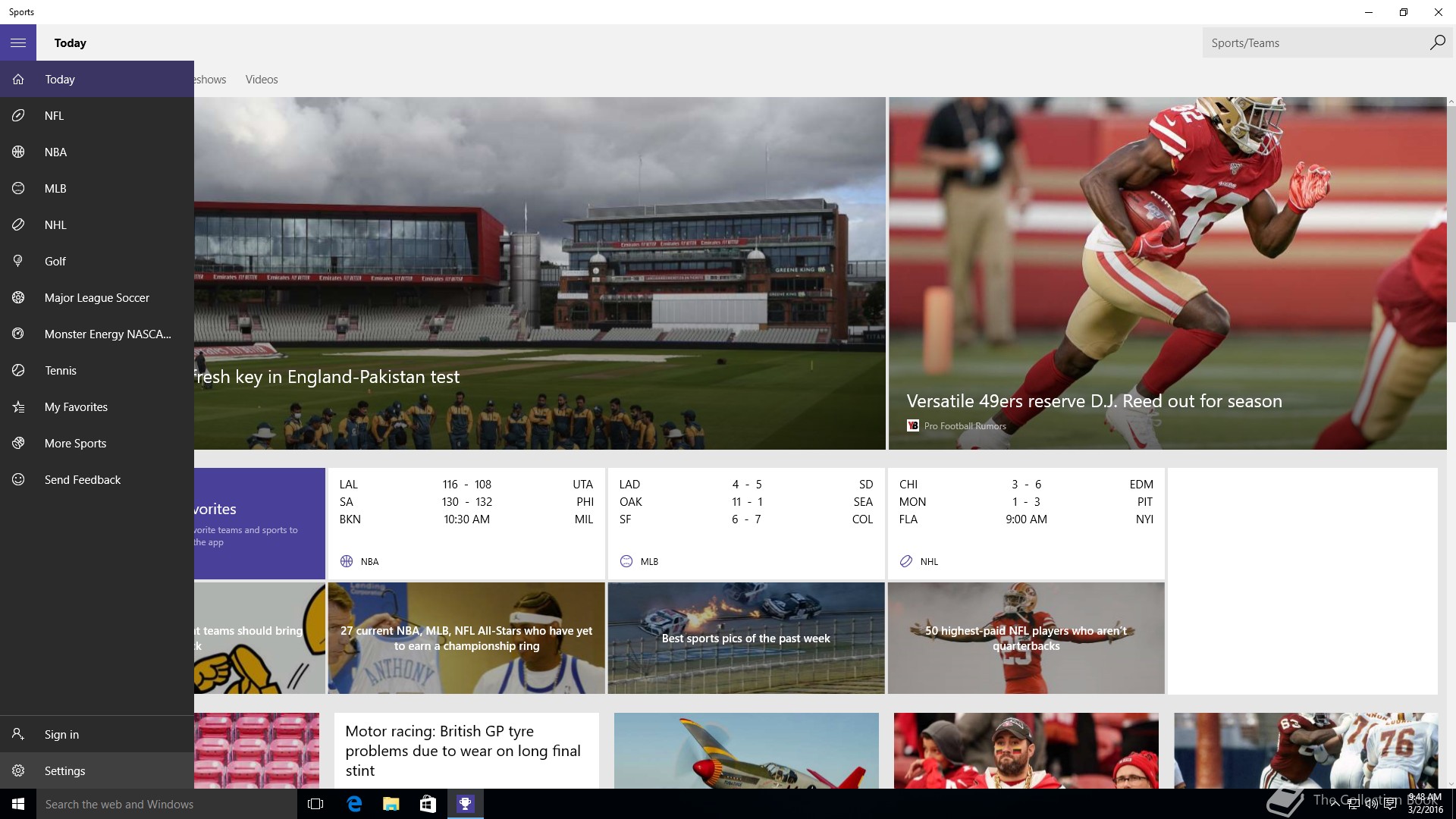Choose Send Feedback label
Viewport: 1456px width, 819px height.
tap(83, 479)
